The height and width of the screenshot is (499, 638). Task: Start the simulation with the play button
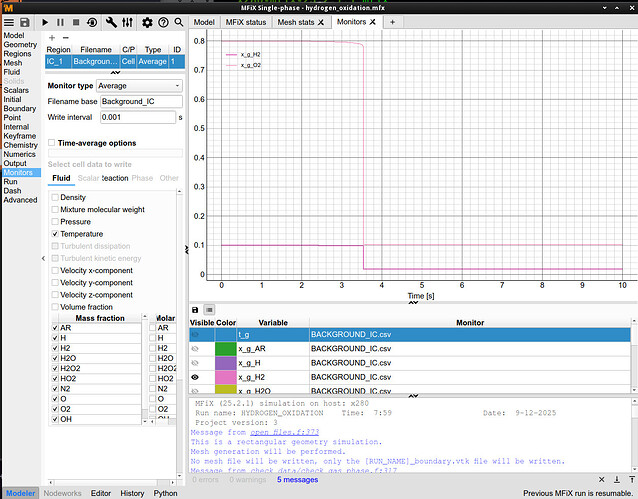tap(45, 23)
